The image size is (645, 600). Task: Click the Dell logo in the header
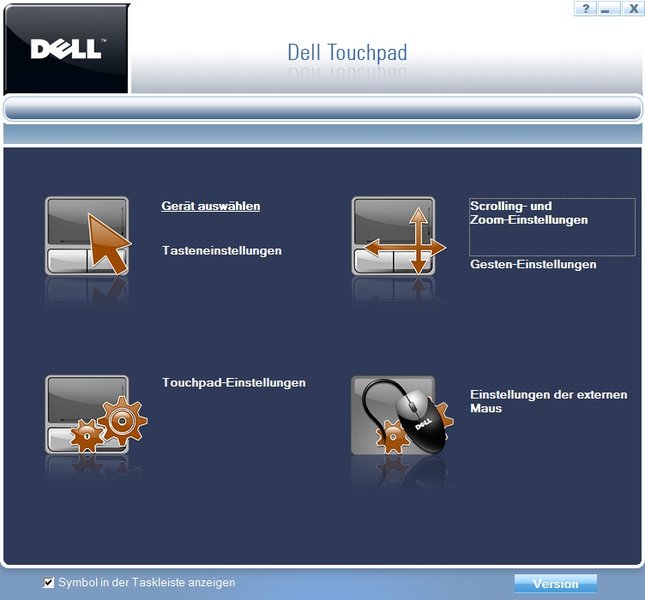[66, 49]
